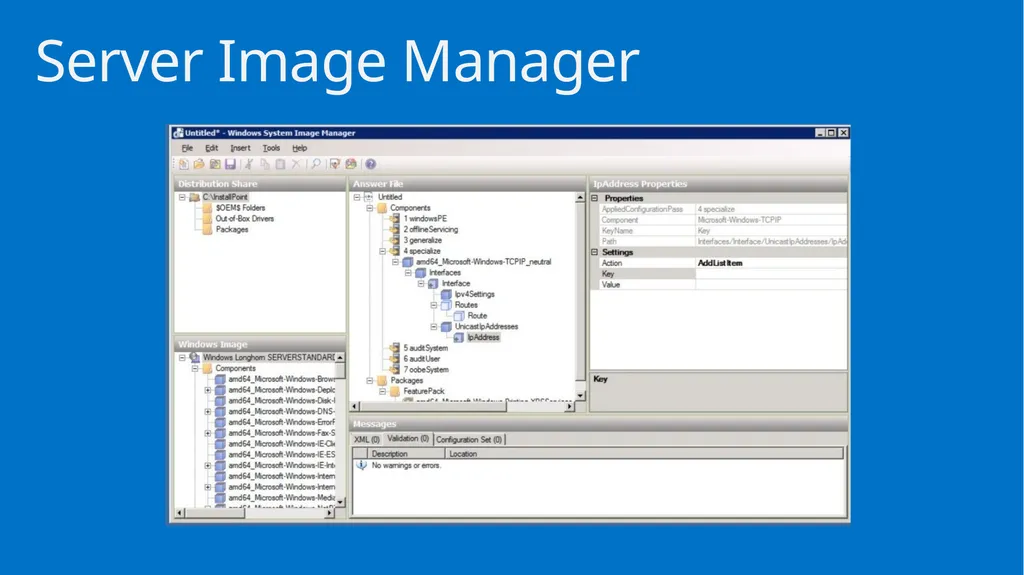Viewport: 1024px width, 575px height.
Task: Click the Open Answer File folder icon
Action: pyautogui.click(x=199, y=164)
